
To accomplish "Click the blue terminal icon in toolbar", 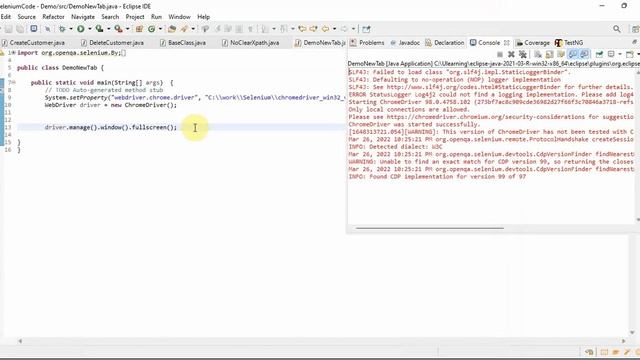I will tap(34, 29).
